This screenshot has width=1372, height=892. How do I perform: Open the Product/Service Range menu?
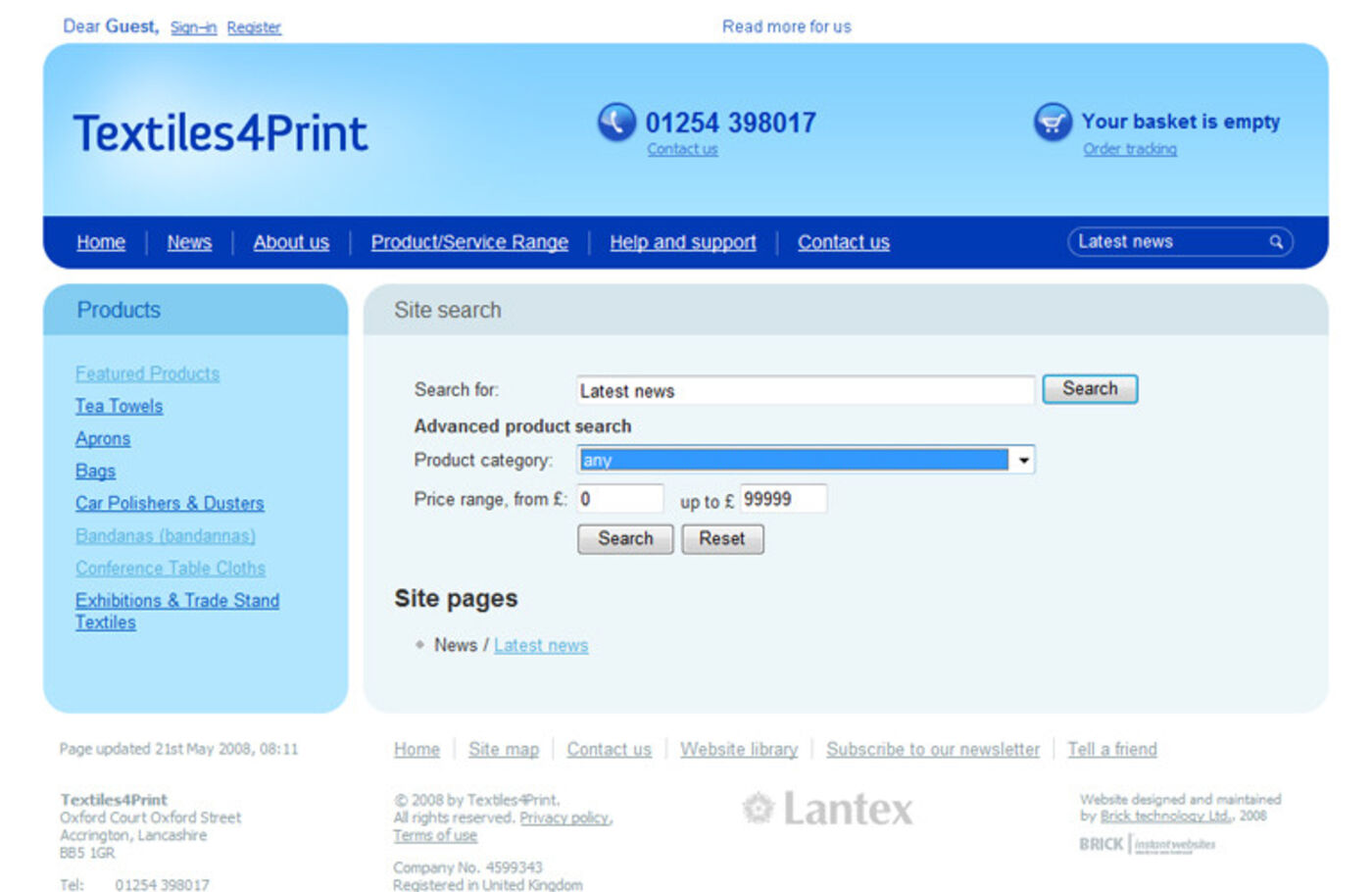pos(469,242)
